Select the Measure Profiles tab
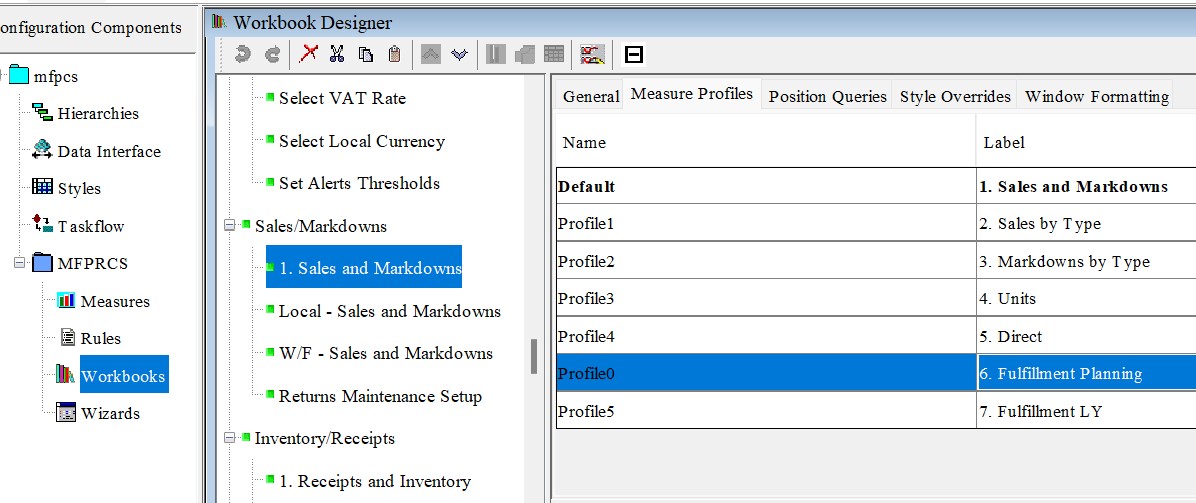This screenshot has height=503, width=1196. tap(692, 94)
